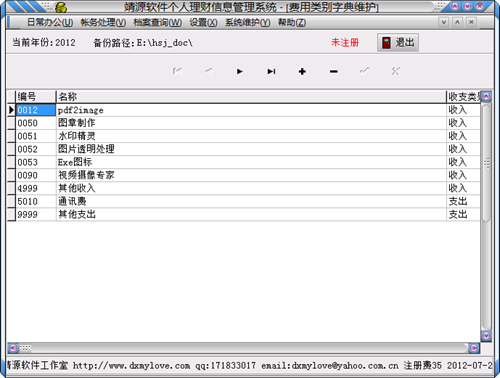Open the 日常办公(U) menu

point(50,23)
